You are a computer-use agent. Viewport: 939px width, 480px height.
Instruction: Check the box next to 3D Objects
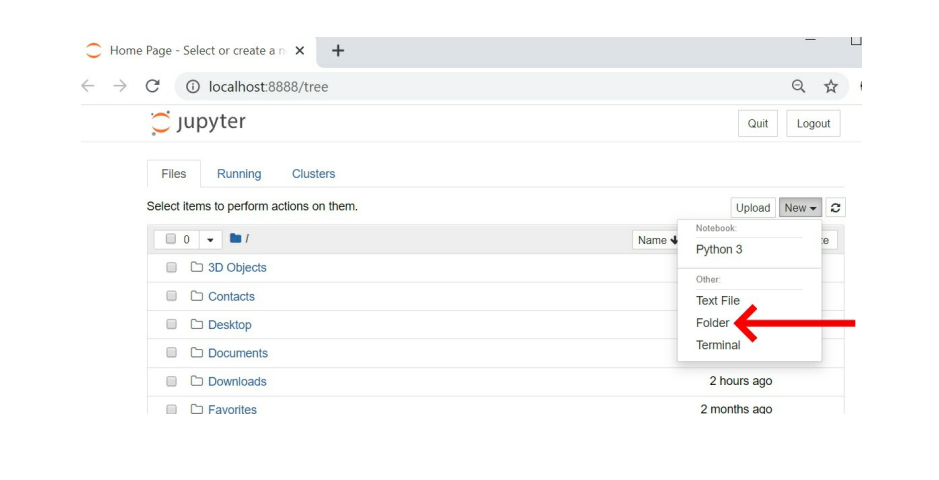pyautogui.click(x=171, y=267)
